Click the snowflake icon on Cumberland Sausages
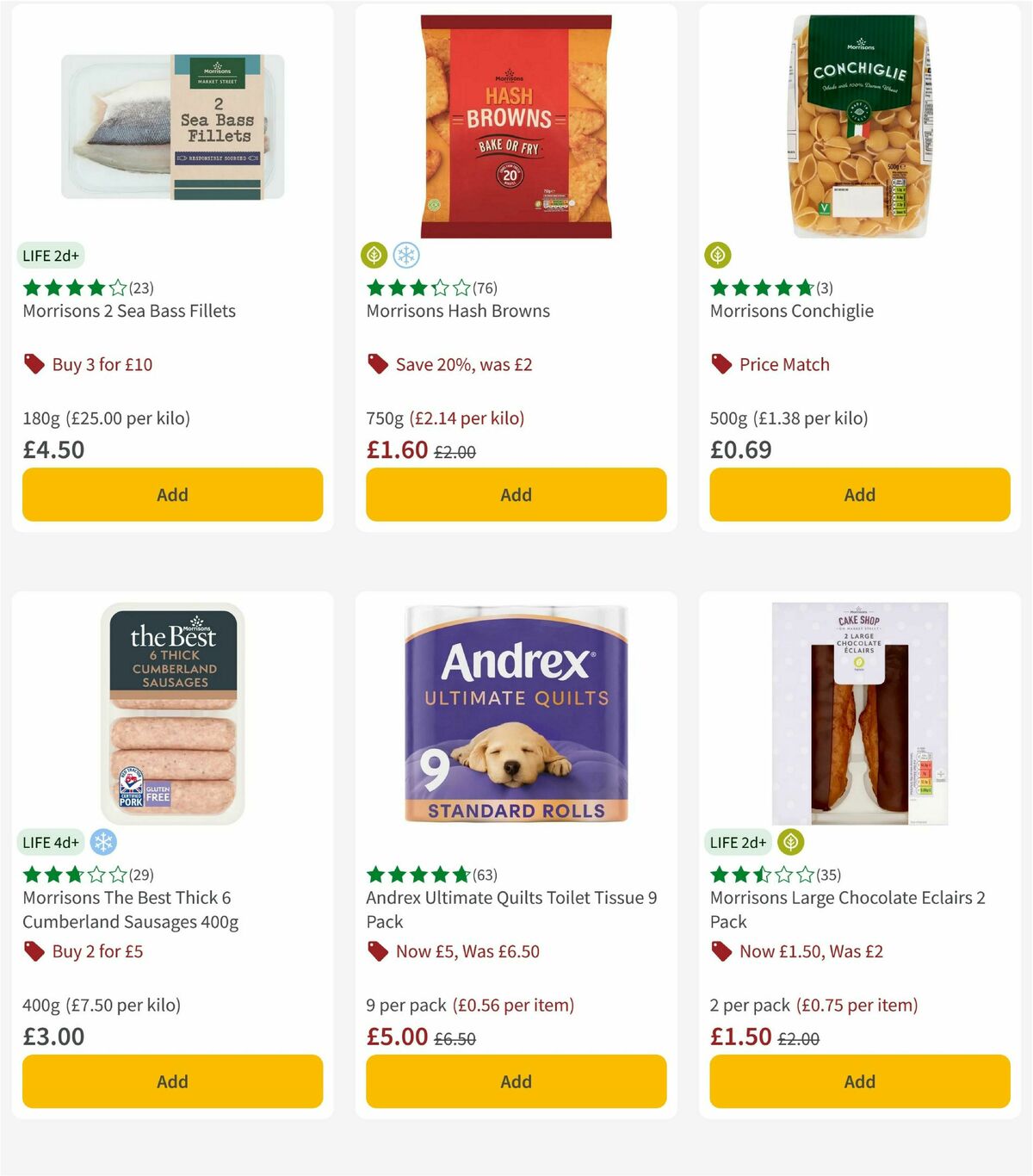 pos(103,842)
